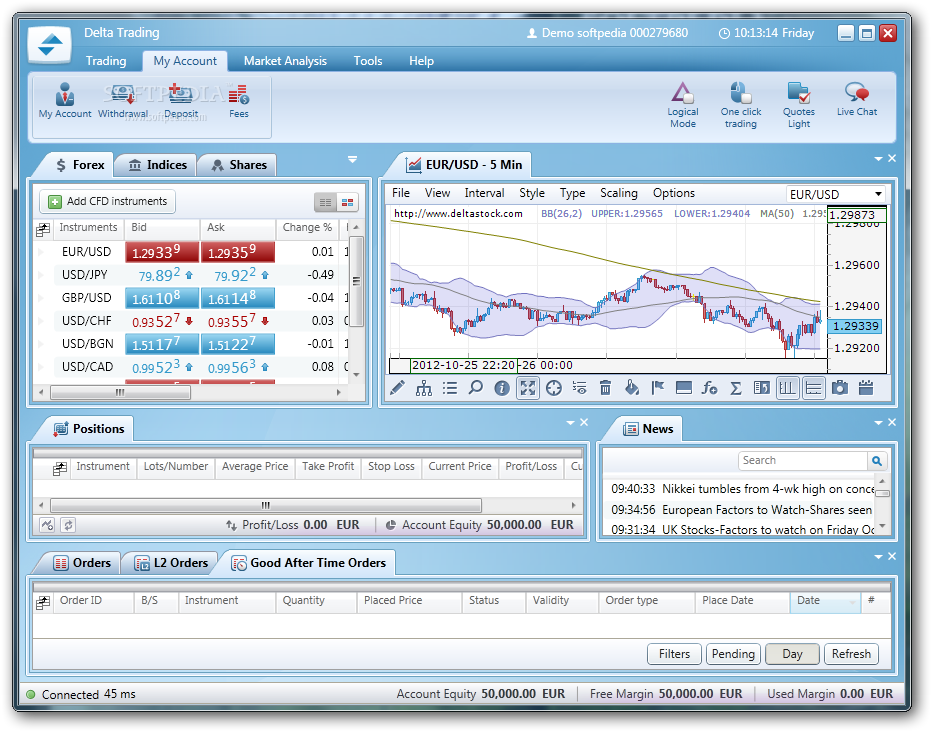Open the Withdrawal tool

click(123, 100)
